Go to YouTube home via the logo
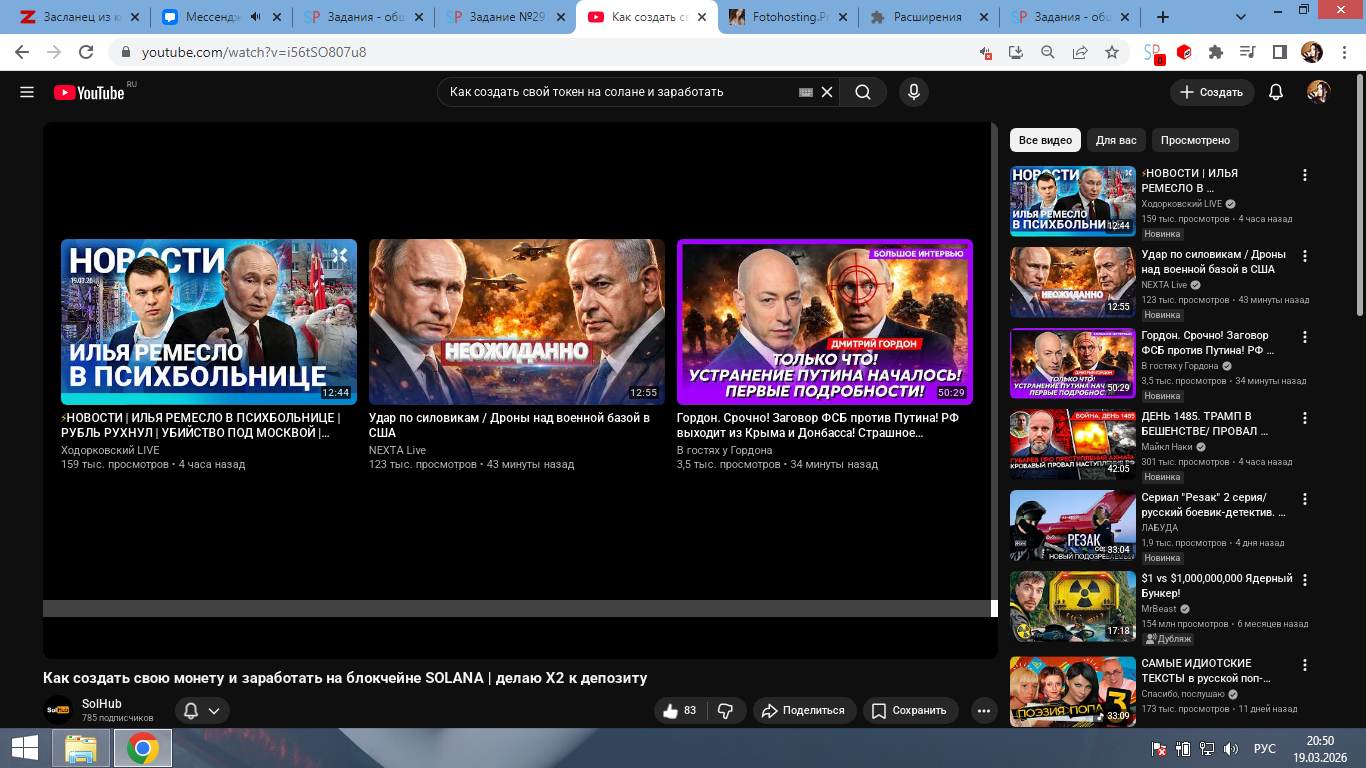The width and height of the screenshot is (1366, 768). click(89, 92)
